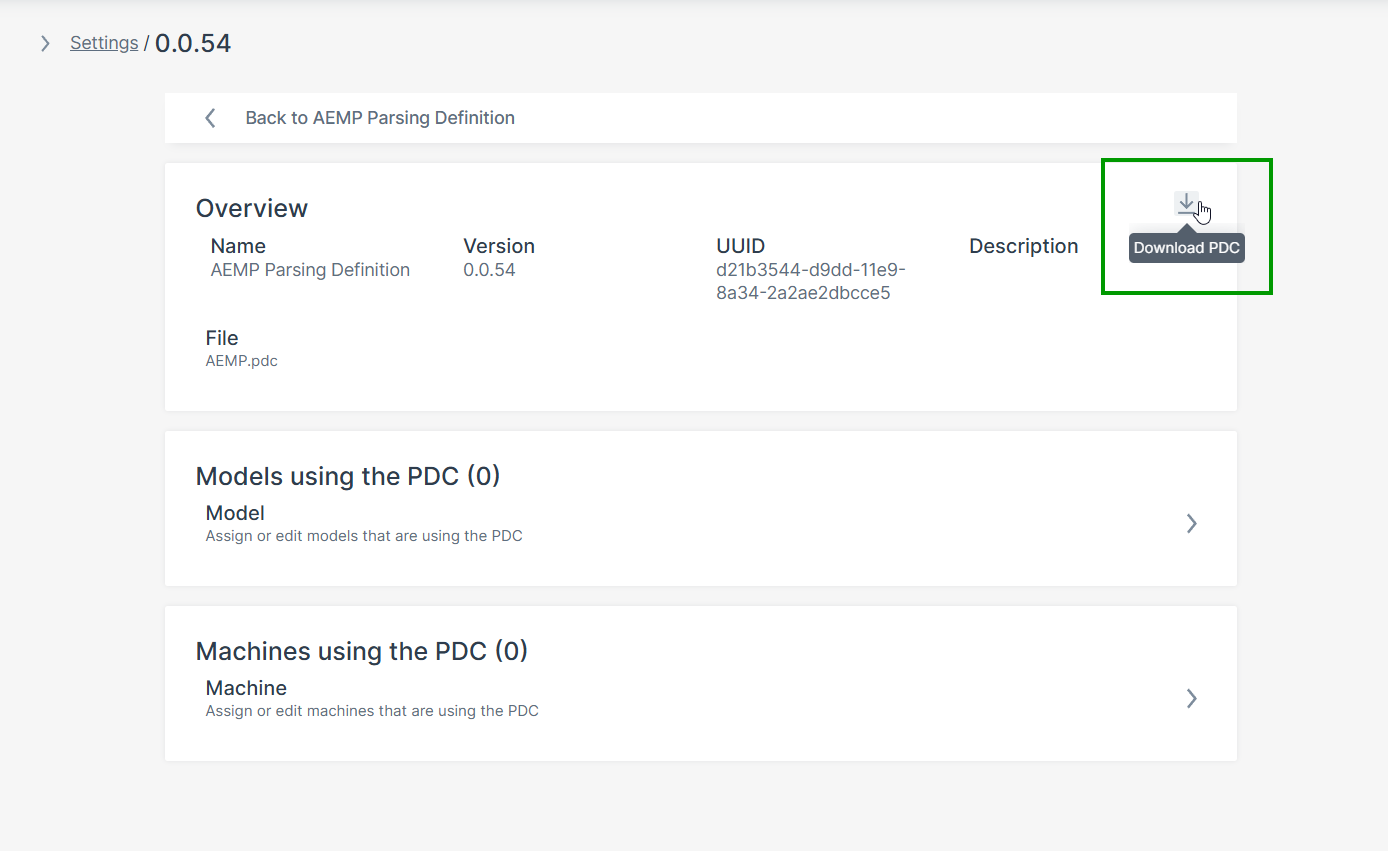Click the 'Machines using the PDC (0)' heading

click(362, 651)
